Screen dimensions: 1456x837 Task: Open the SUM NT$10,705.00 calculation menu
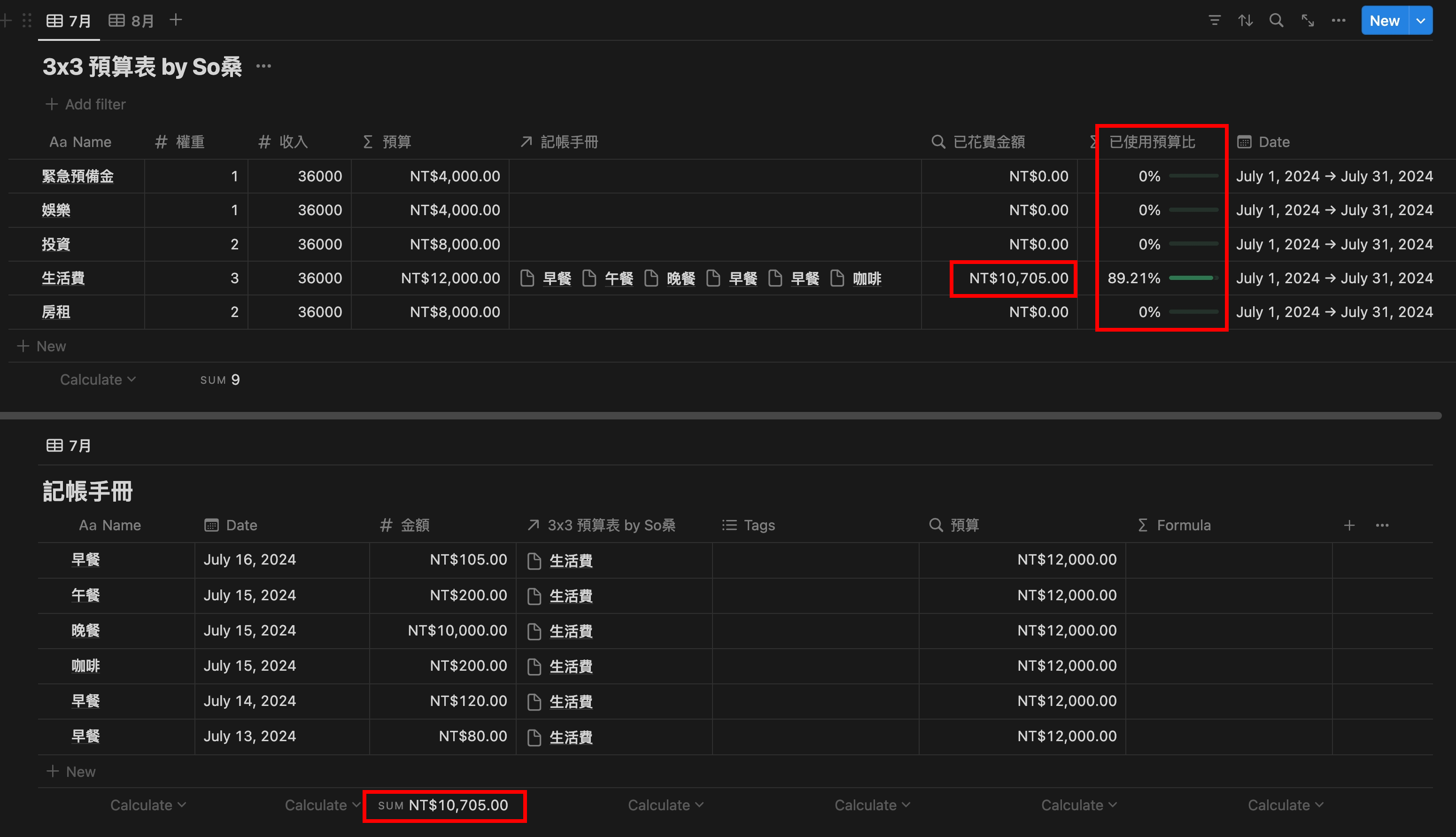click(443, 806)
